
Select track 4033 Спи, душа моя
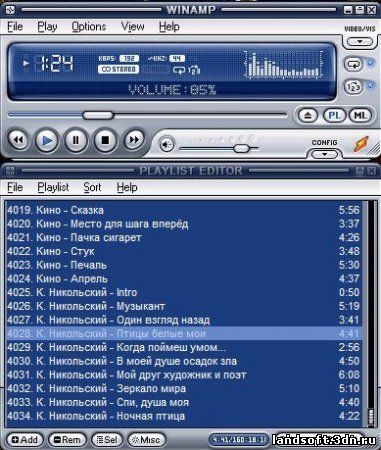click(184, 402)
